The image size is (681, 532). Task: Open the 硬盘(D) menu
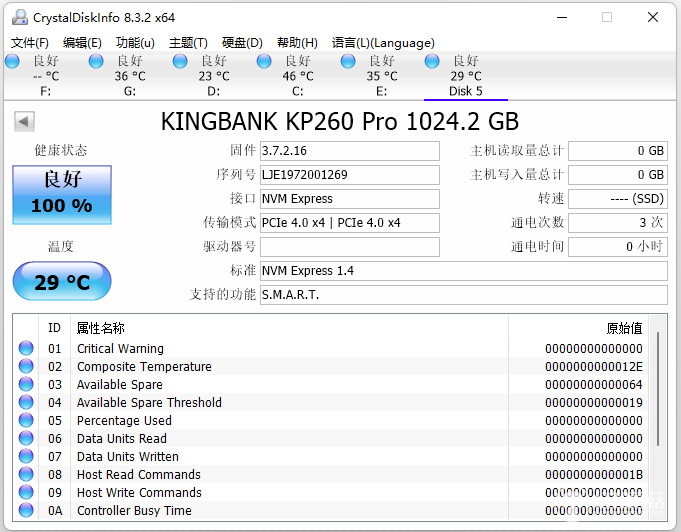(242, 43)
